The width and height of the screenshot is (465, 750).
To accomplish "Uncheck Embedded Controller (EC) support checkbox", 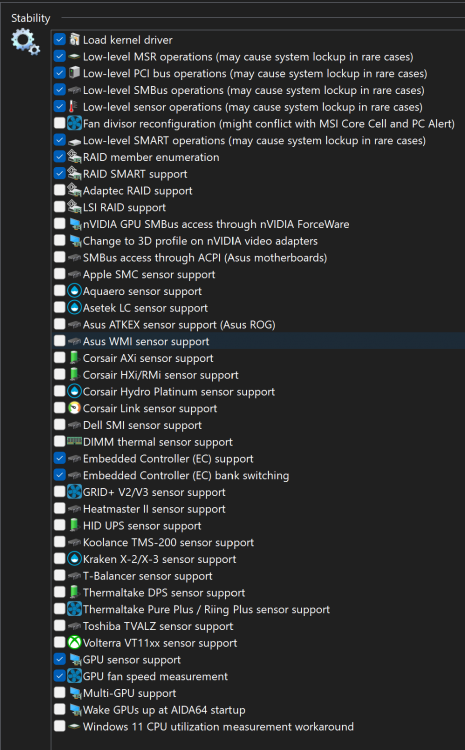I will coord(59,458).
